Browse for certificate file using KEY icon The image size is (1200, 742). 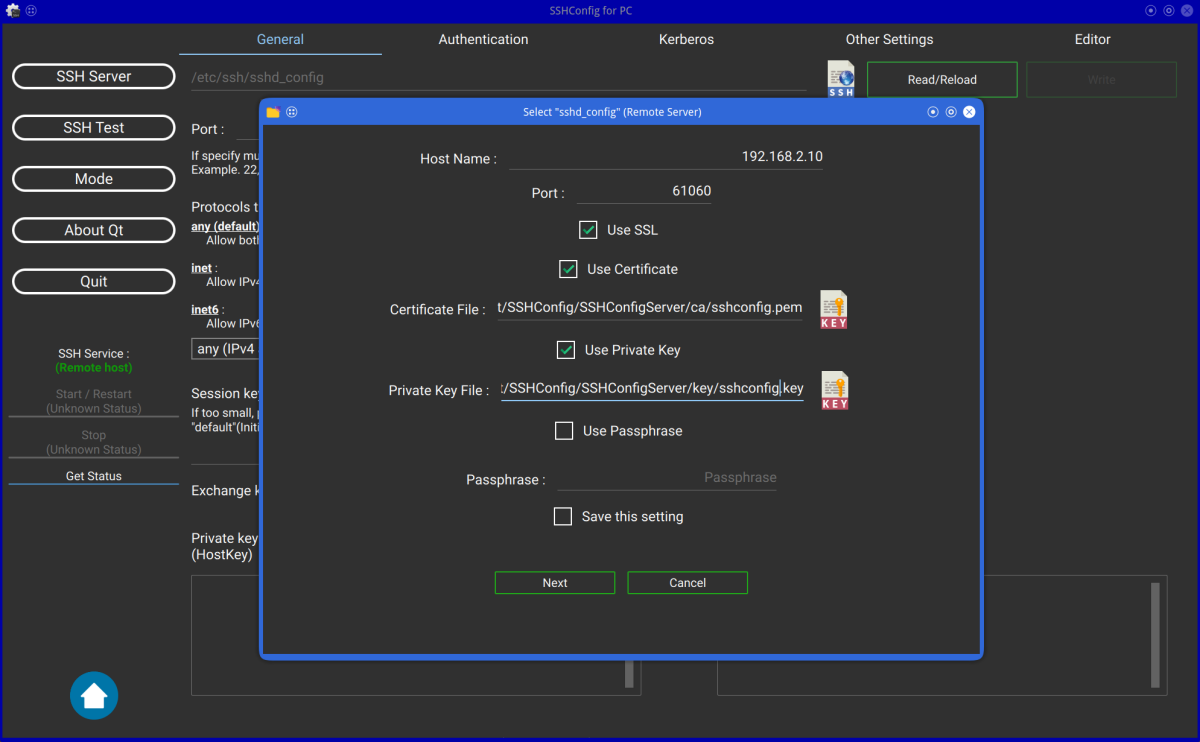[834, 310]
